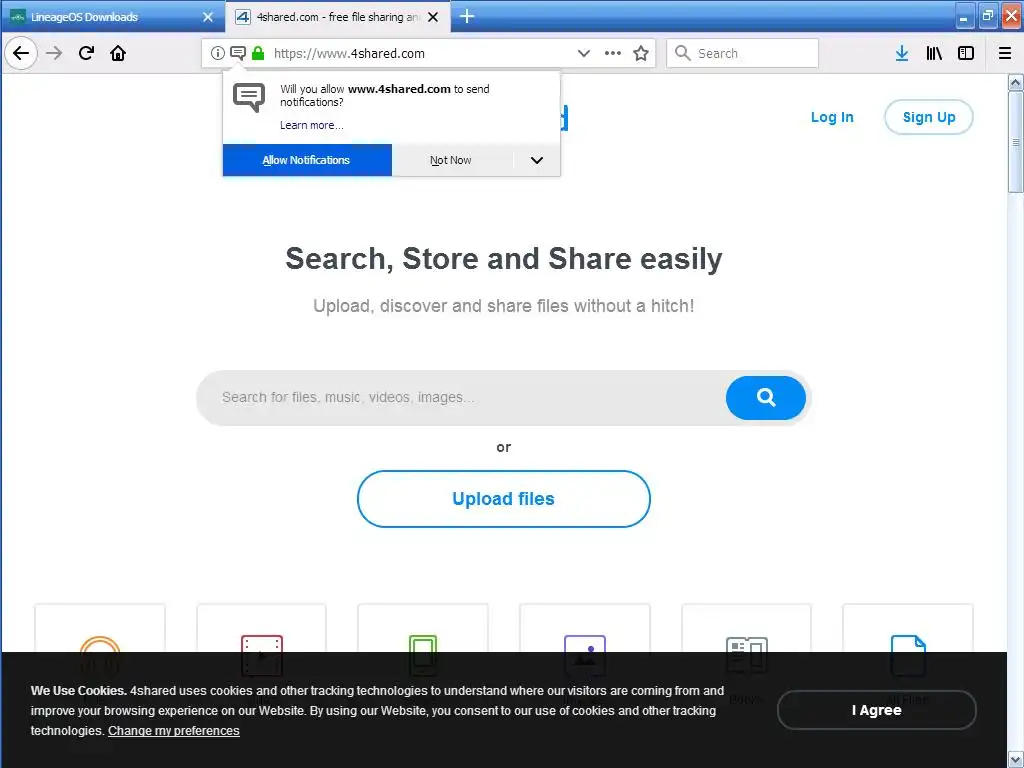
Task: Accept cookies with I Agree
Action: click(876, 710)
